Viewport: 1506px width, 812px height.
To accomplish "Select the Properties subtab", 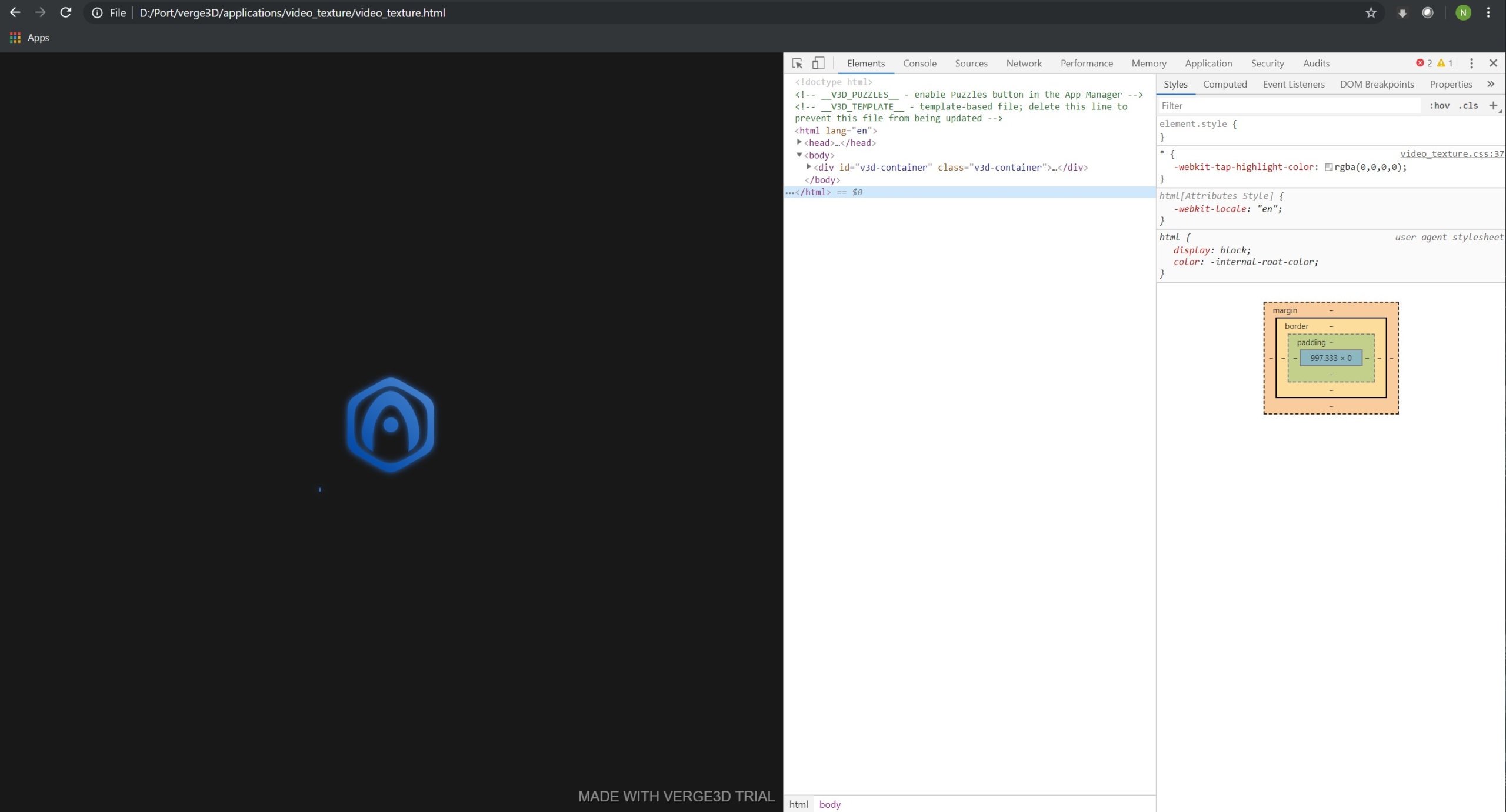I will coord(1451,84).
